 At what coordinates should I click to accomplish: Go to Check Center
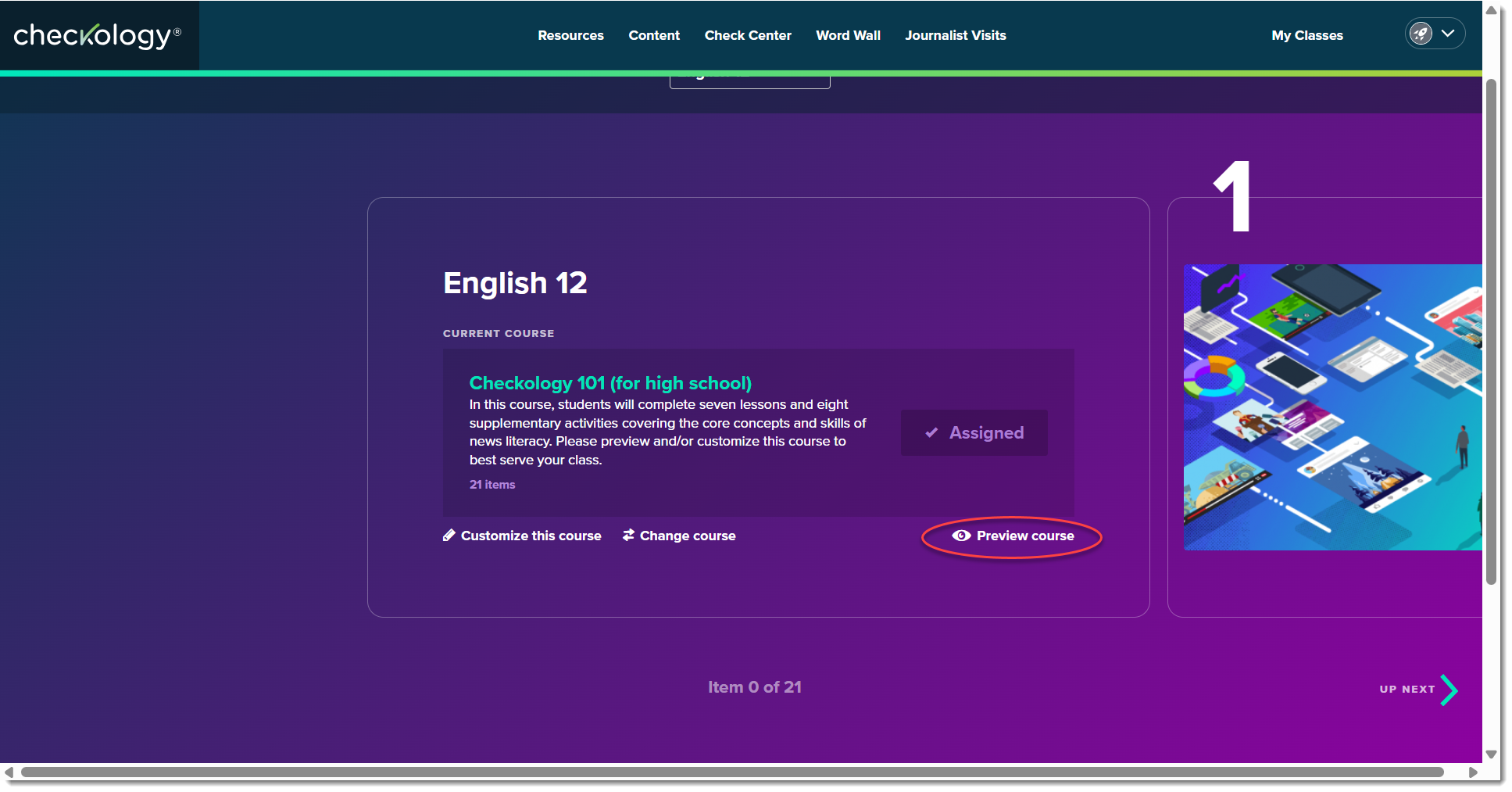pyautogui.click(x=748, y=35)
